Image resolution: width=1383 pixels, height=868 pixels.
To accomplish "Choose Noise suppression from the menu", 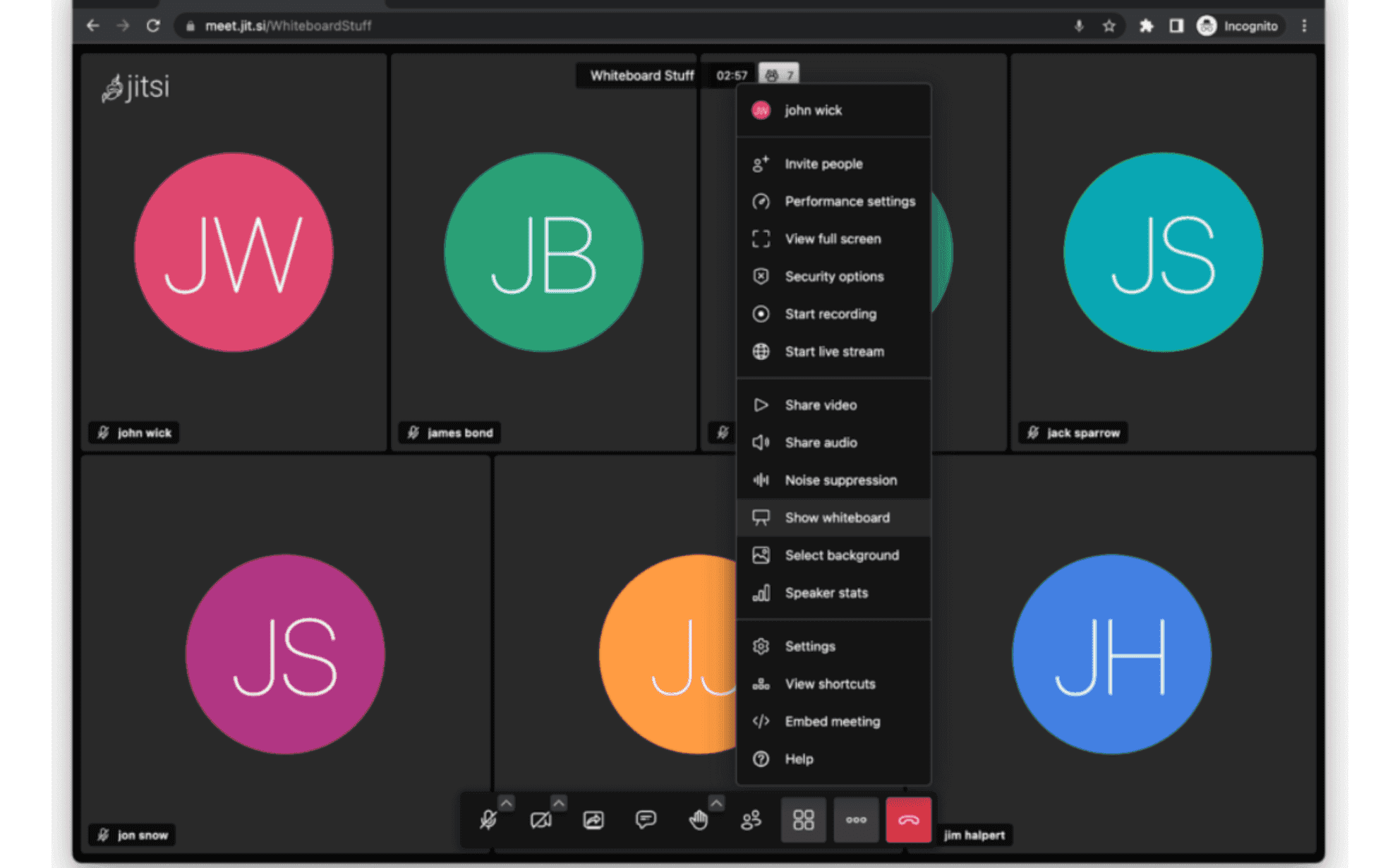I will pyautogui.click(x=840, y=481).
